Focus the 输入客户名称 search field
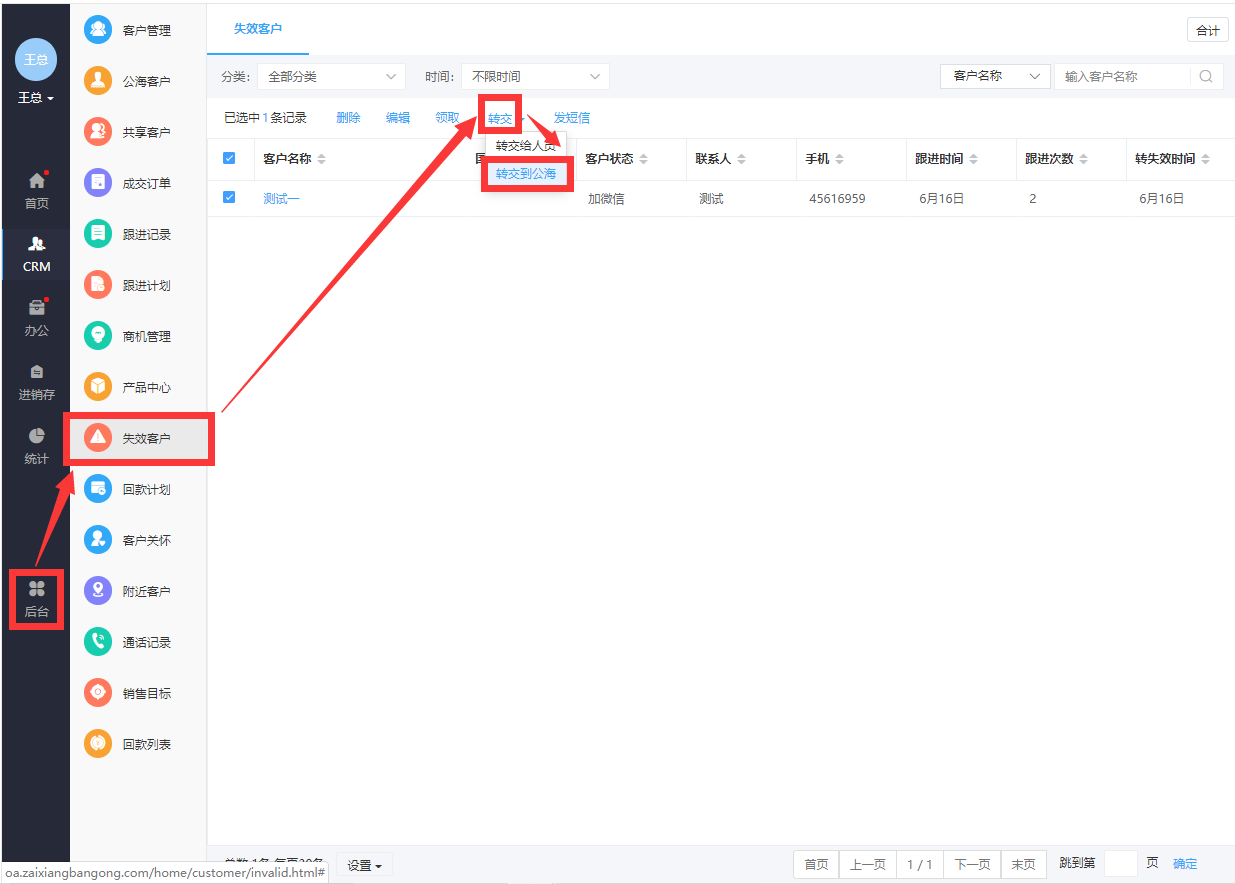1235x884 pixels. [1122, 76]
